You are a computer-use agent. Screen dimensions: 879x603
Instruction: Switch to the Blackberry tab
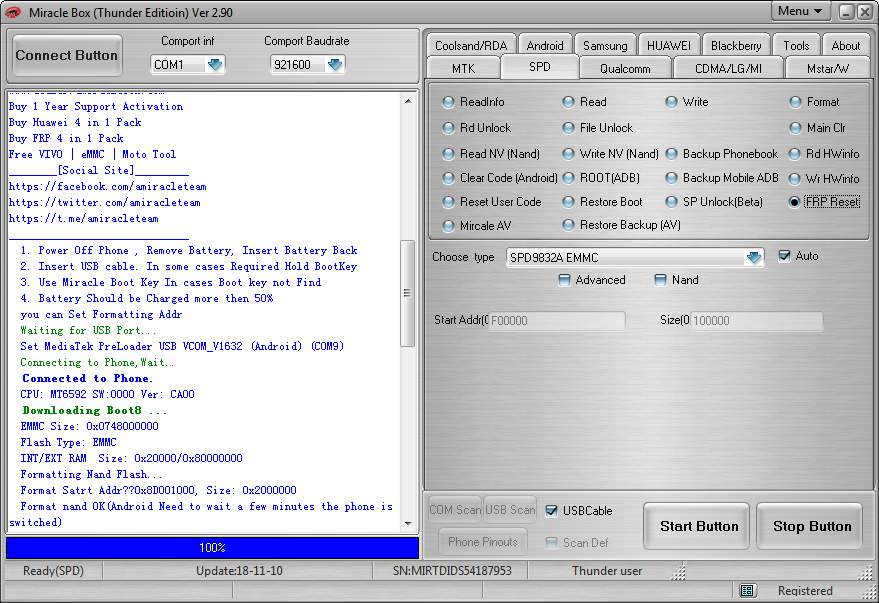coord(736,45)
